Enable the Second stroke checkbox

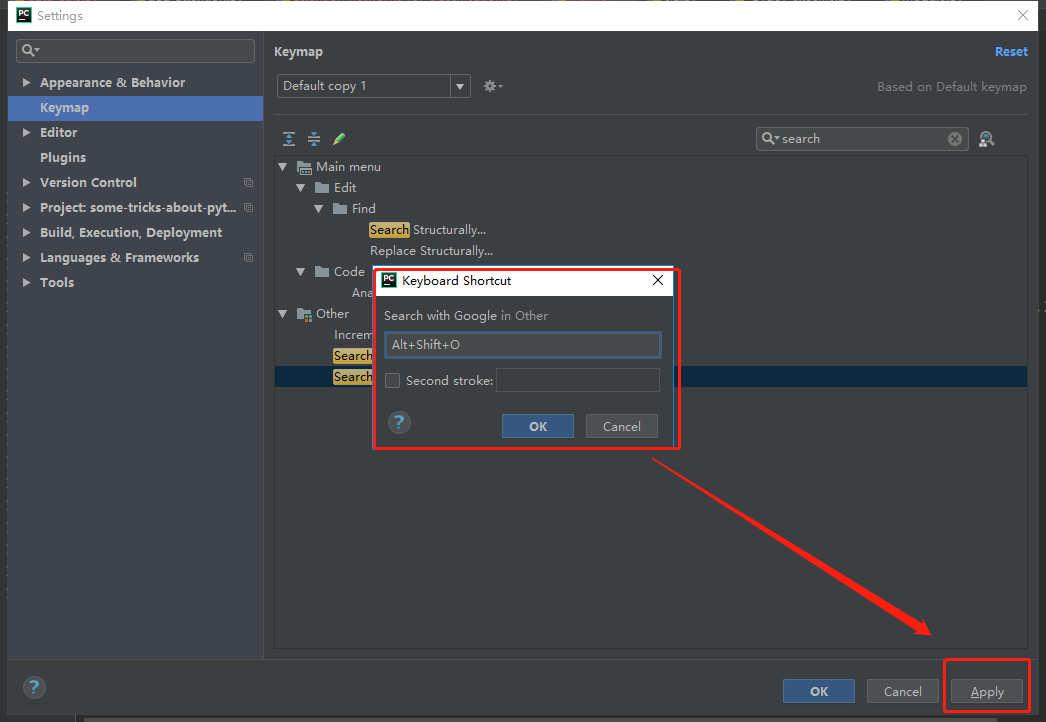(392, 380)
